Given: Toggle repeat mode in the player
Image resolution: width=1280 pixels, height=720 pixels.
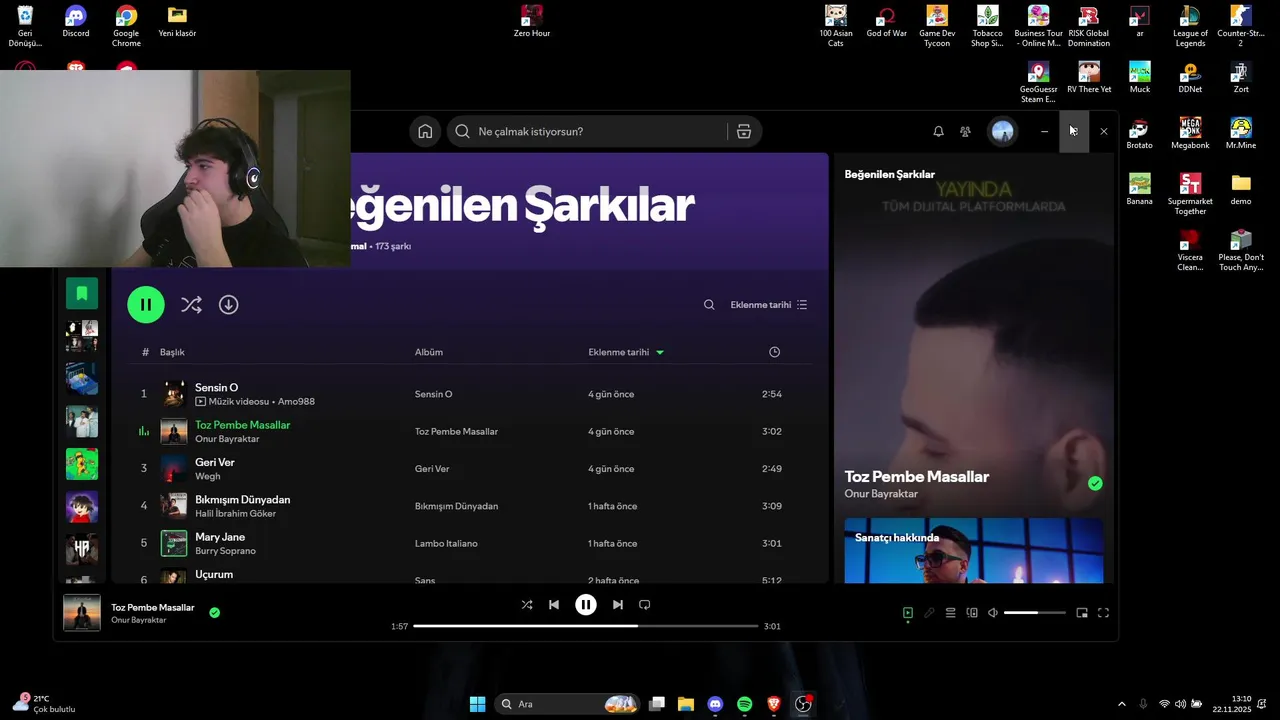Looking at the screenshot, I should pyautogui.click(x=645, y=605).
